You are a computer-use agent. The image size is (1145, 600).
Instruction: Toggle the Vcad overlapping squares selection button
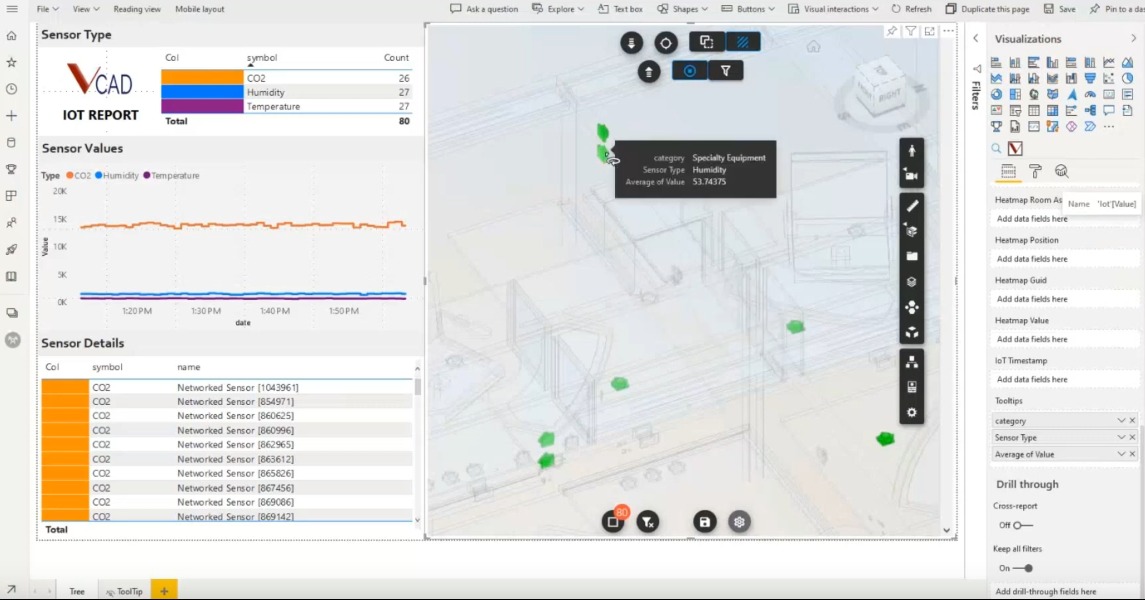pyautogui.click(x=706, y=42)
